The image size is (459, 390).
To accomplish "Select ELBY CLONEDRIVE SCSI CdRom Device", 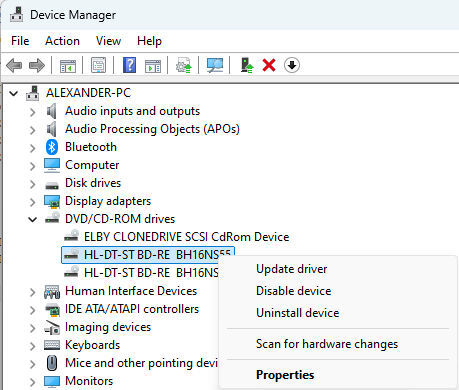I will (186, 237).
